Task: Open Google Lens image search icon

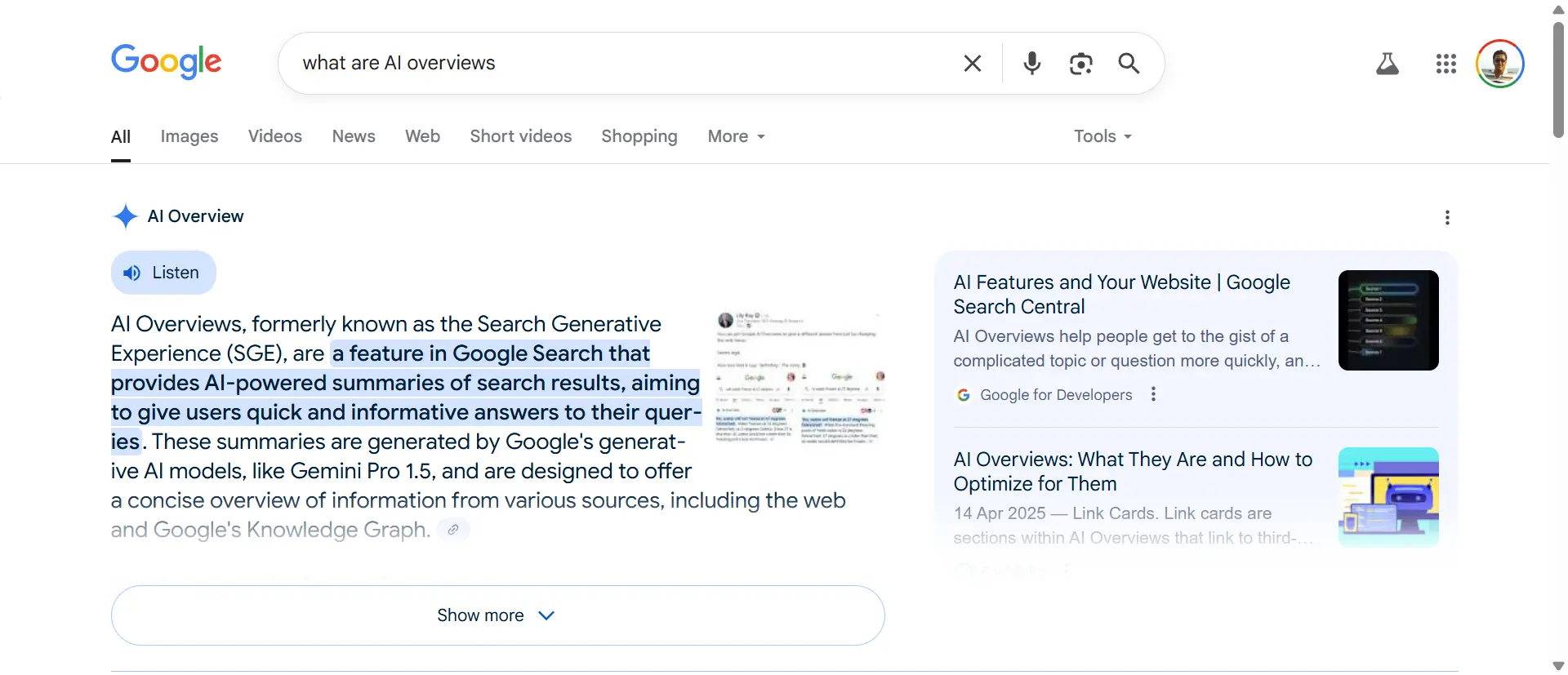Action: 1080,64
